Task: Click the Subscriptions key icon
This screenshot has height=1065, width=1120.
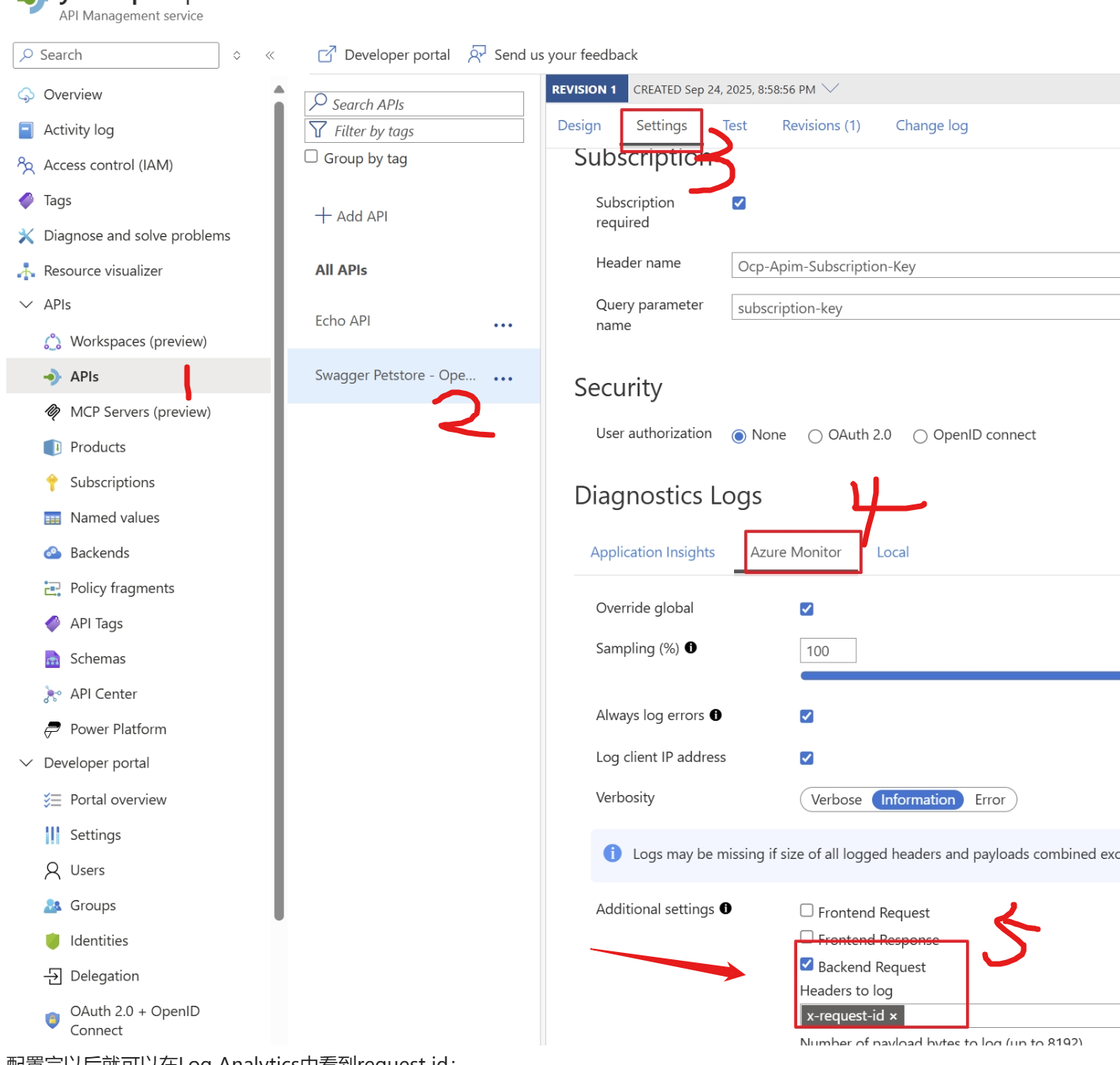Action: 53,482
